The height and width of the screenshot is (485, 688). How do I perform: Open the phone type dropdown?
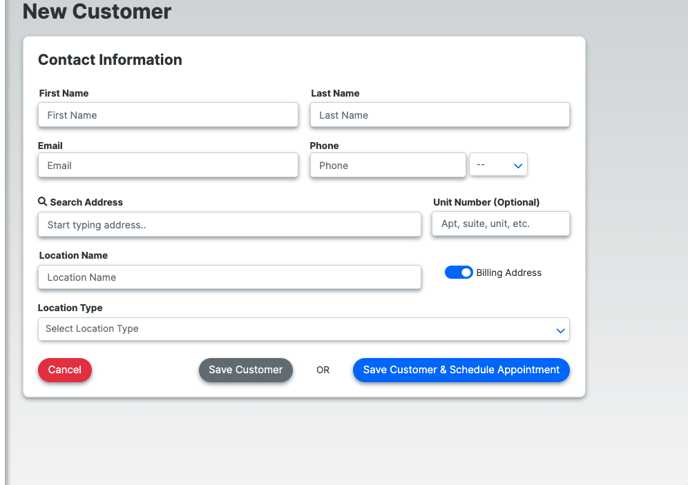tap(498, 165)
